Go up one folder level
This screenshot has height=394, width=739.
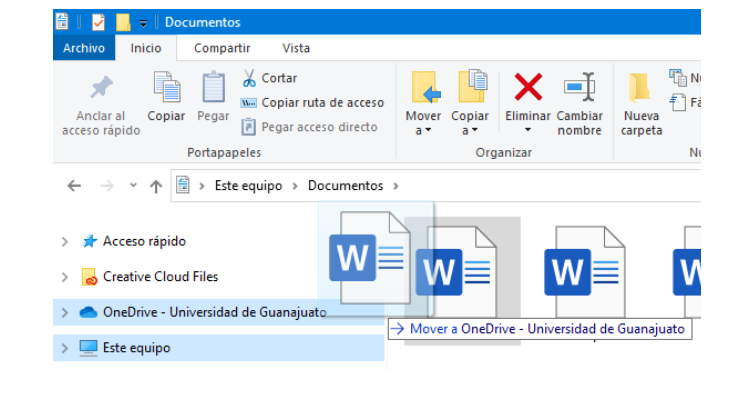click(156, 187)
